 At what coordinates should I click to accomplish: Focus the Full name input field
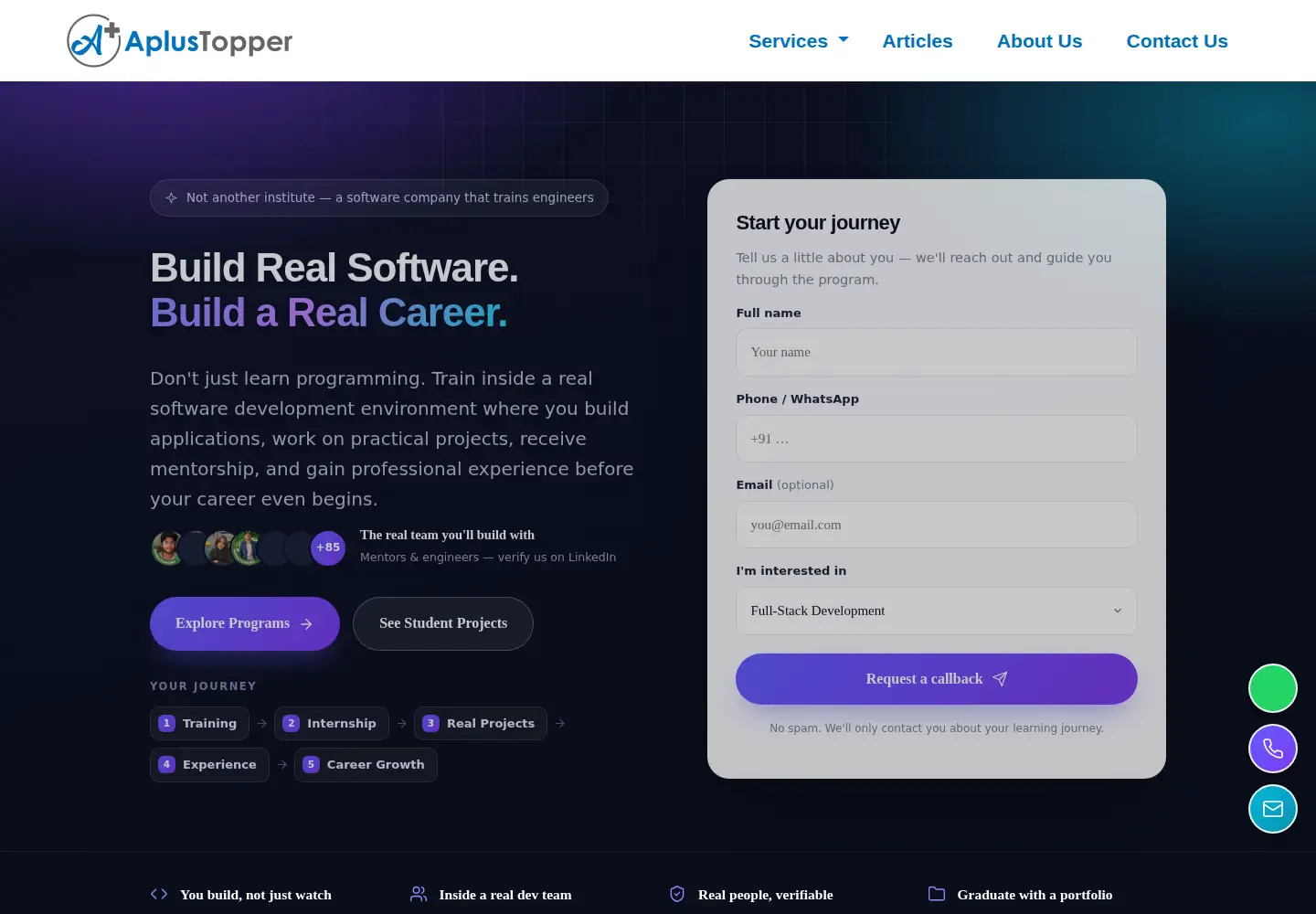coord(937,352)
